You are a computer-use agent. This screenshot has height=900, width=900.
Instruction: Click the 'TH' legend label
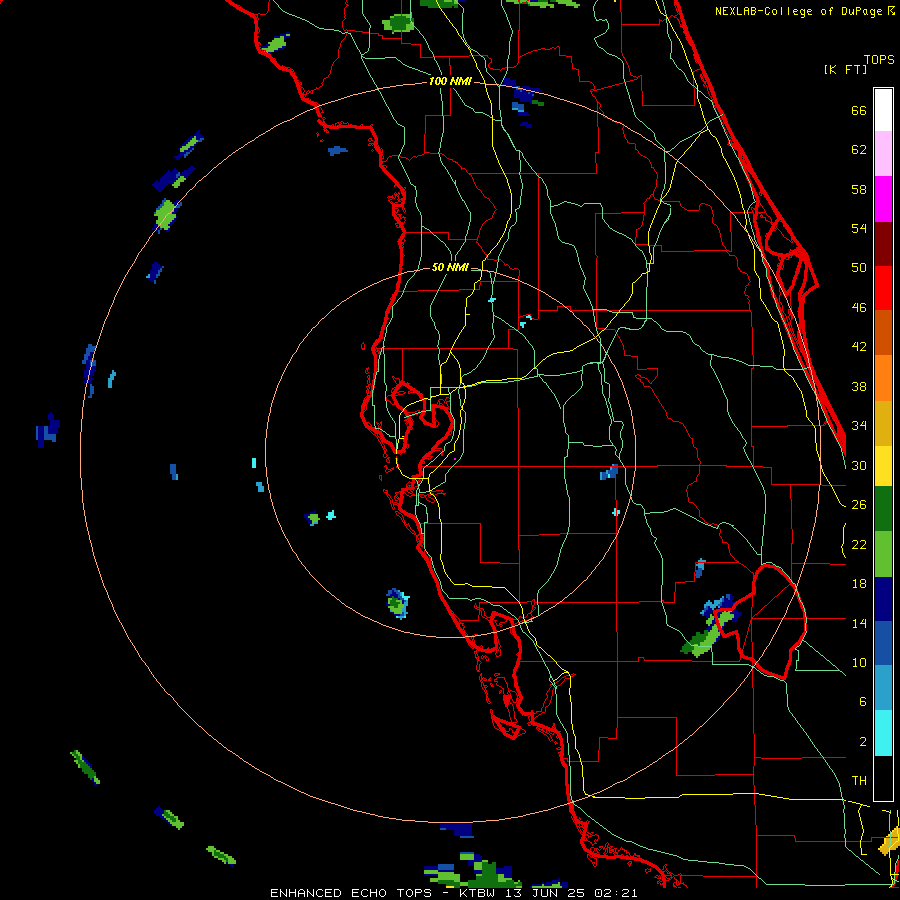tap(859, 781)
